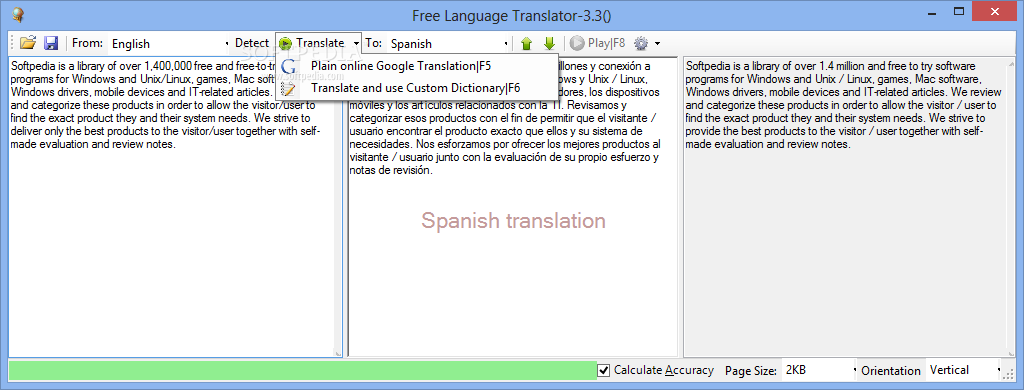Expand the gear settings dropdown arrow

click(x=657, y=44)
